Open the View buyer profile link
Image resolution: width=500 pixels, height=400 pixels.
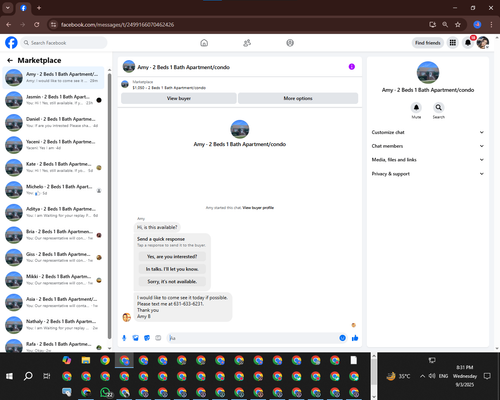(258, 208)
